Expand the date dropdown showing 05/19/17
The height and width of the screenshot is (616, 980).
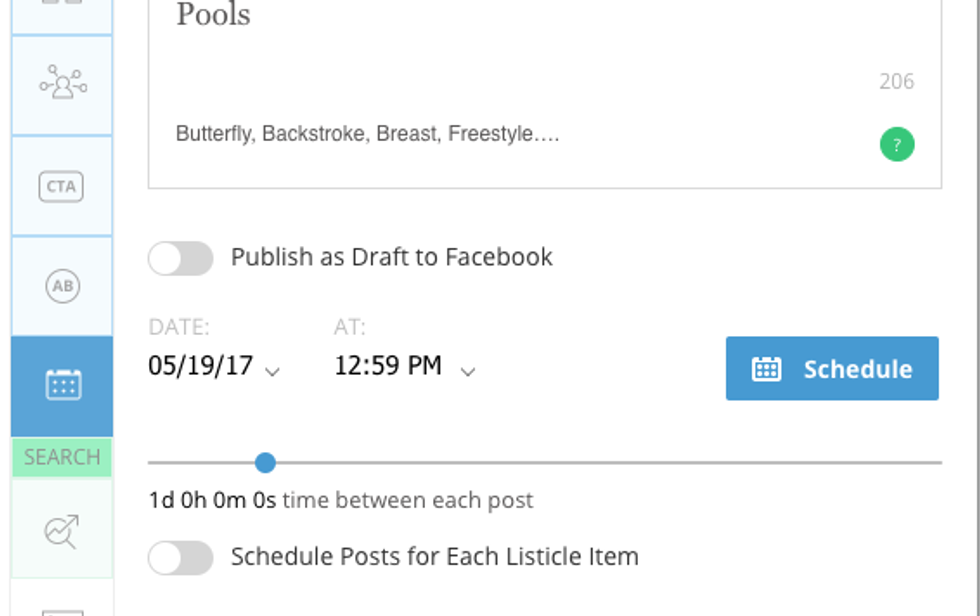pos(272,370)
